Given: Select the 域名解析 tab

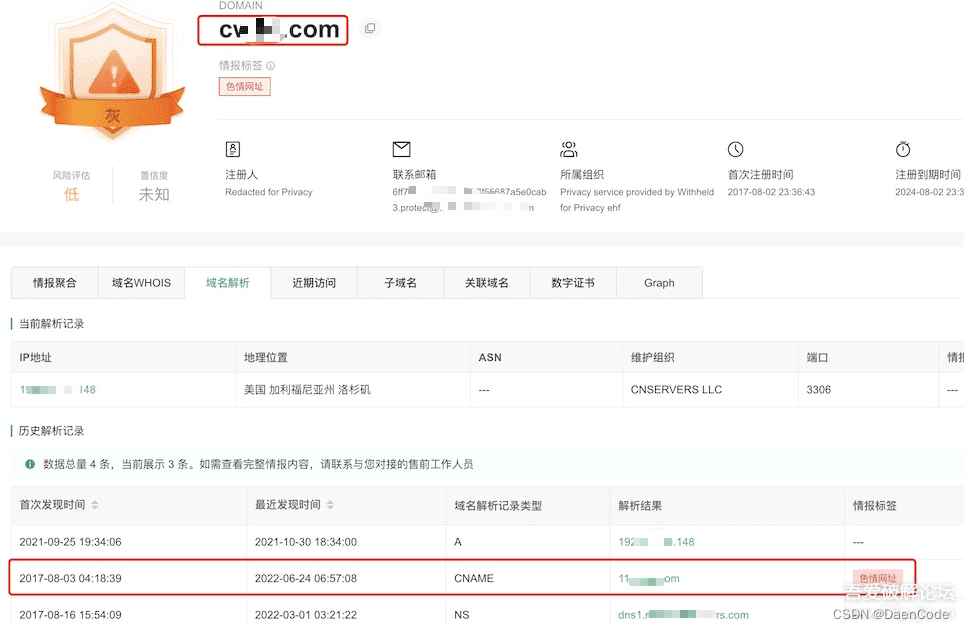Looking at the screenshot, I should pyautogui.click(x=227, y=283).
